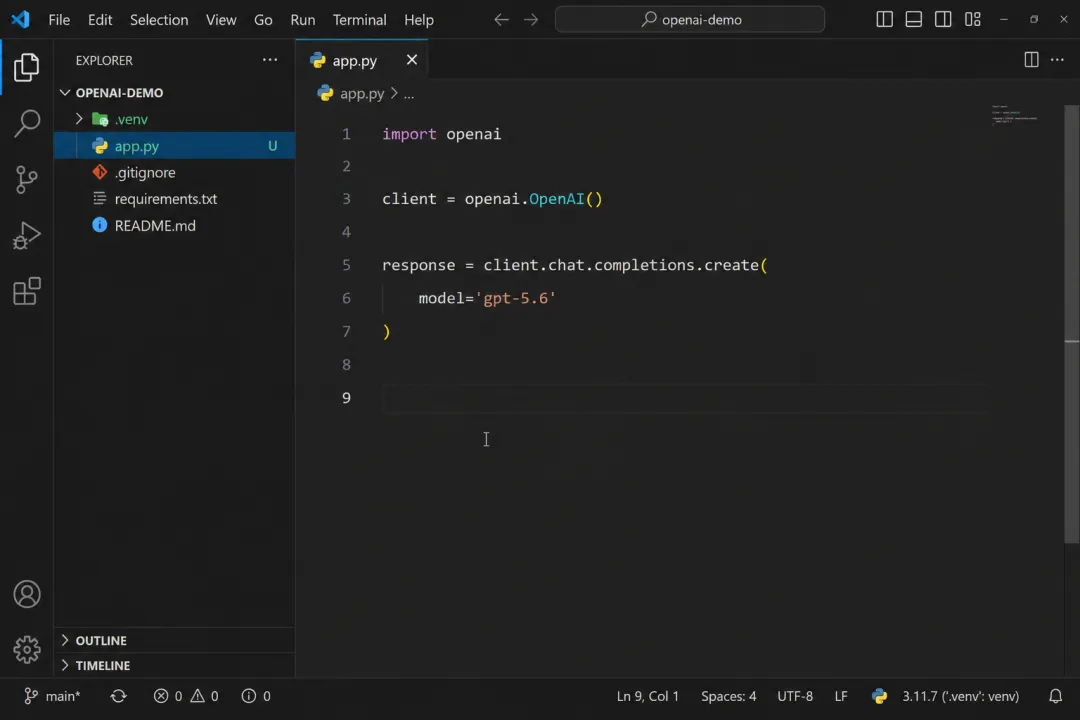Open the Run and Debug view

pyautogui.click(x=26, y=236)
